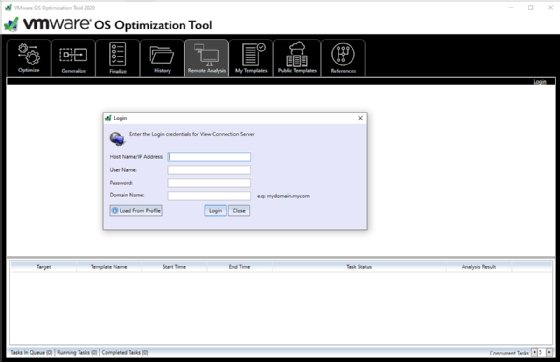560x362 pixels.
Task: Click the Login dialog title bar icon
Action: [x=108, y=118]
